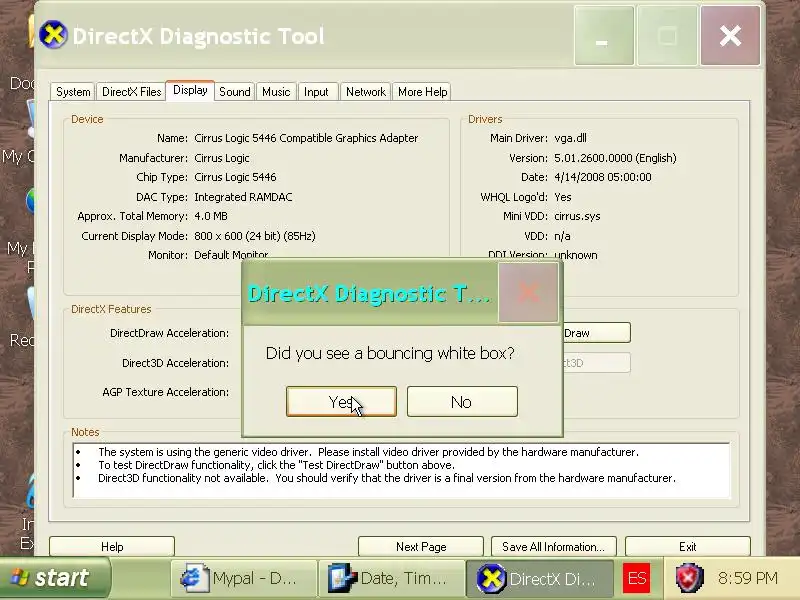Click the Help button
The width and height of the screenshot is (800, 600).
pos(112,546)
